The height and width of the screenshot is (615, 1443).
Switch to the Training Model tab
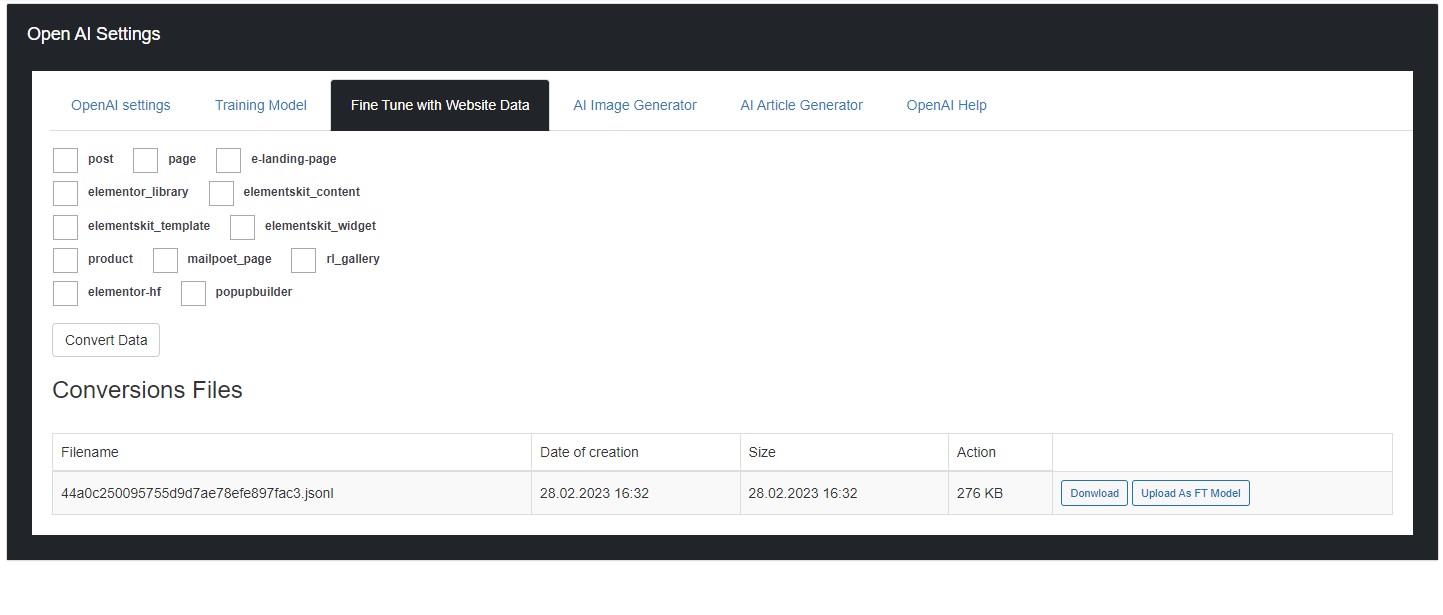[x=261, y=105]
